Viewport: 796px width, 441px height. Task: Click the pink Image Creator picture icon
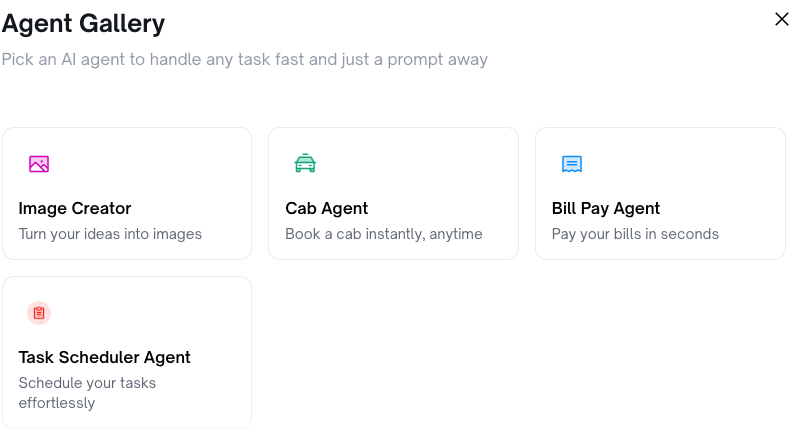[39, 164]
